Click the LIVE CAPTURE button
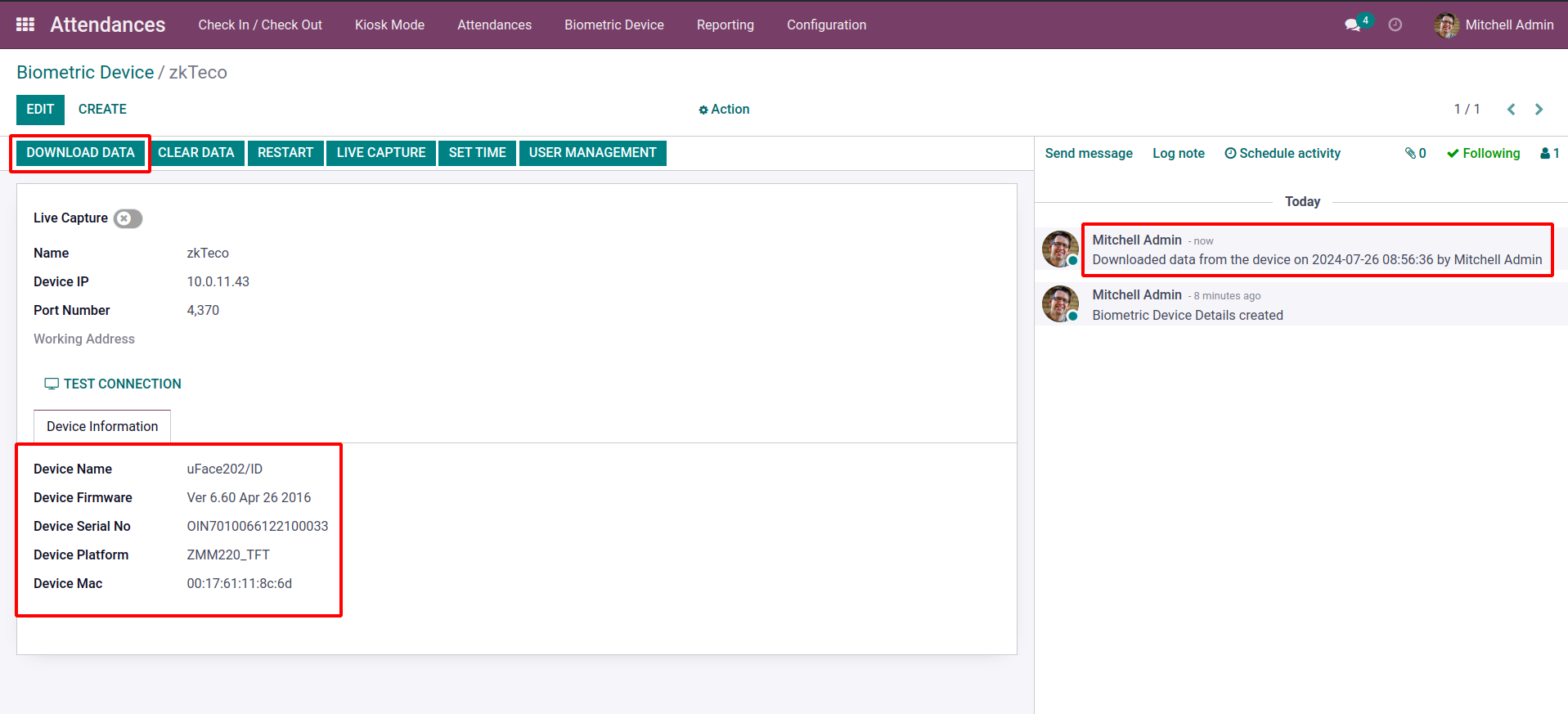 (x=381, y=153)
